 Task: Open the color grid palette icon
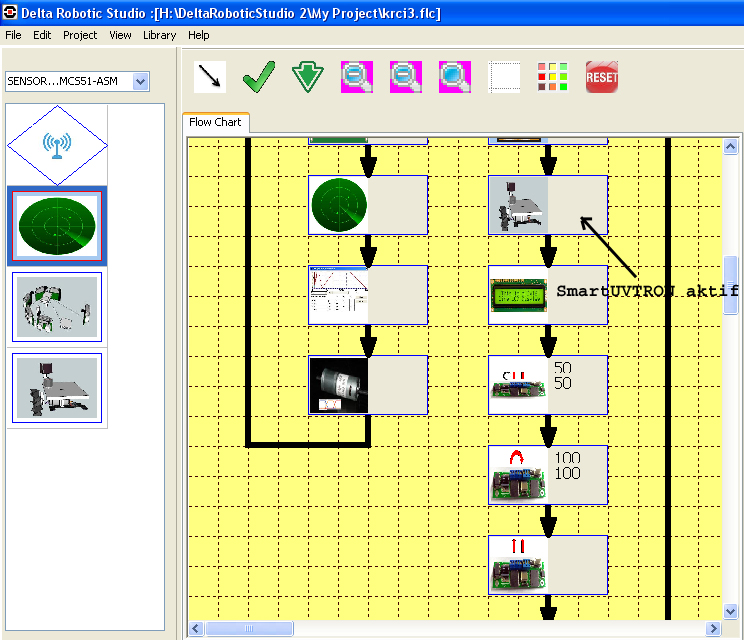pos(553,77)
